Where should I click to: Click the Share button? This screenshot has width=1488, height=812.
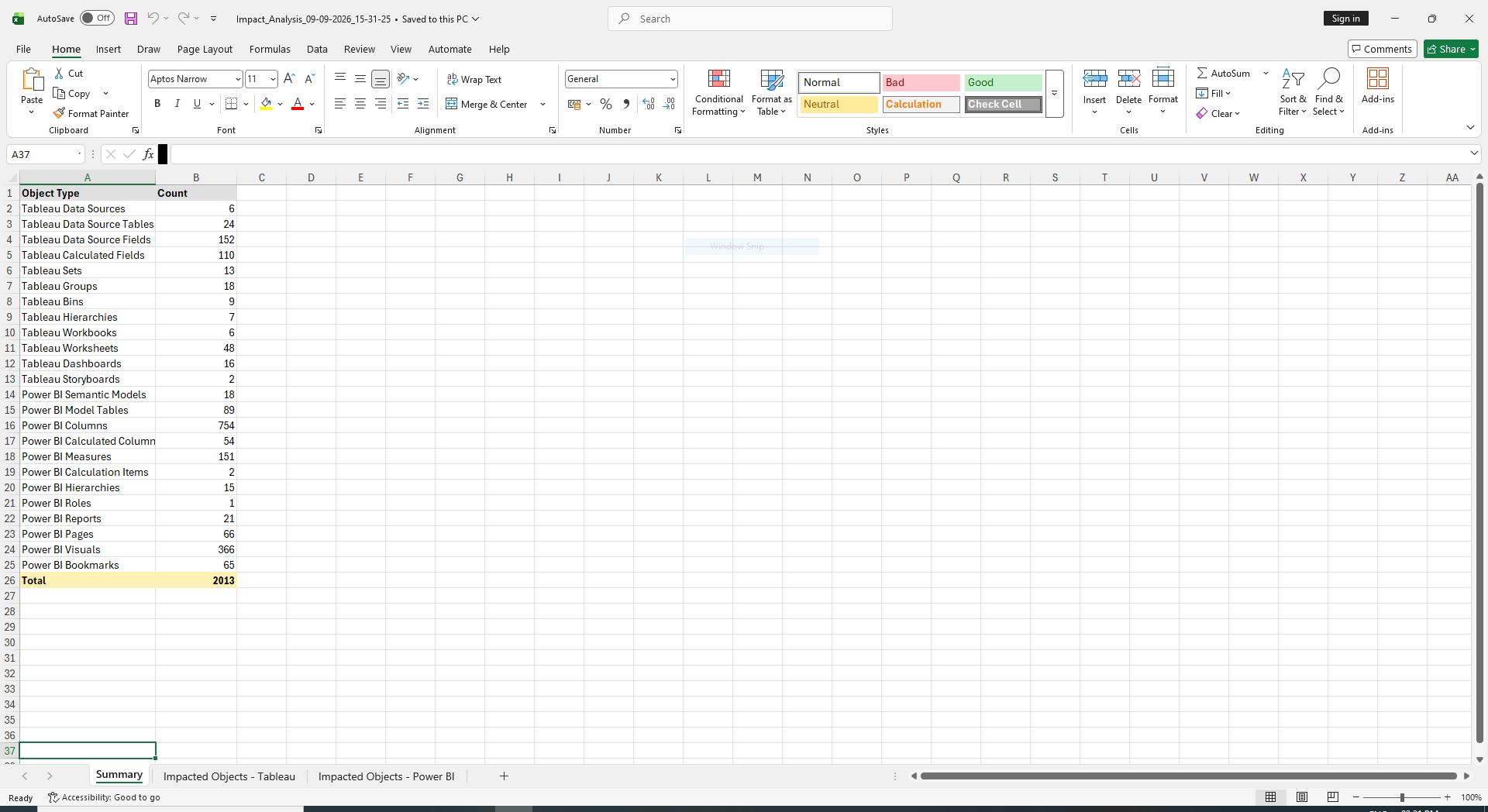click(1451, 49)
